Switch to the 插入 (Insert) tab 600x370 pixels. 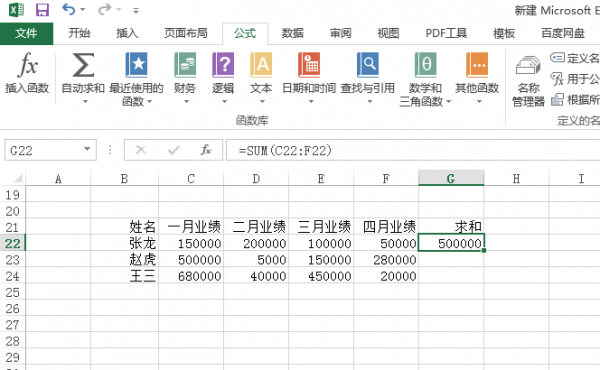pyautogui.click(x=127, y=33)
